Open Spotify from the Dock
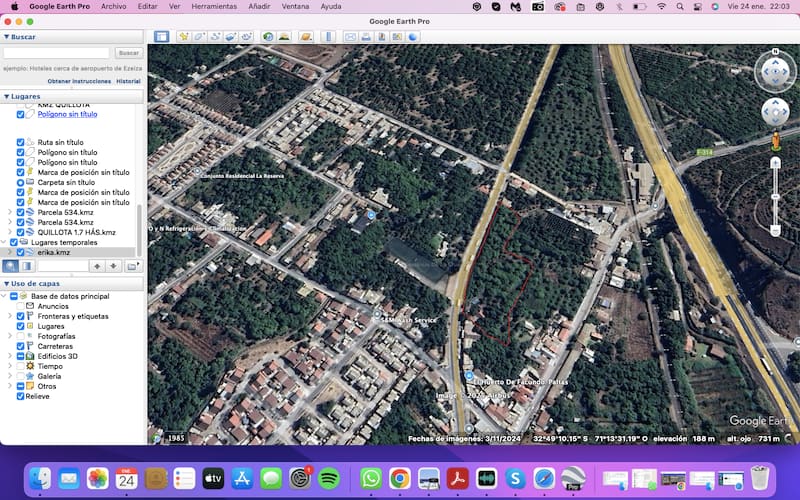The image size is (800, 500). (329, 479)
